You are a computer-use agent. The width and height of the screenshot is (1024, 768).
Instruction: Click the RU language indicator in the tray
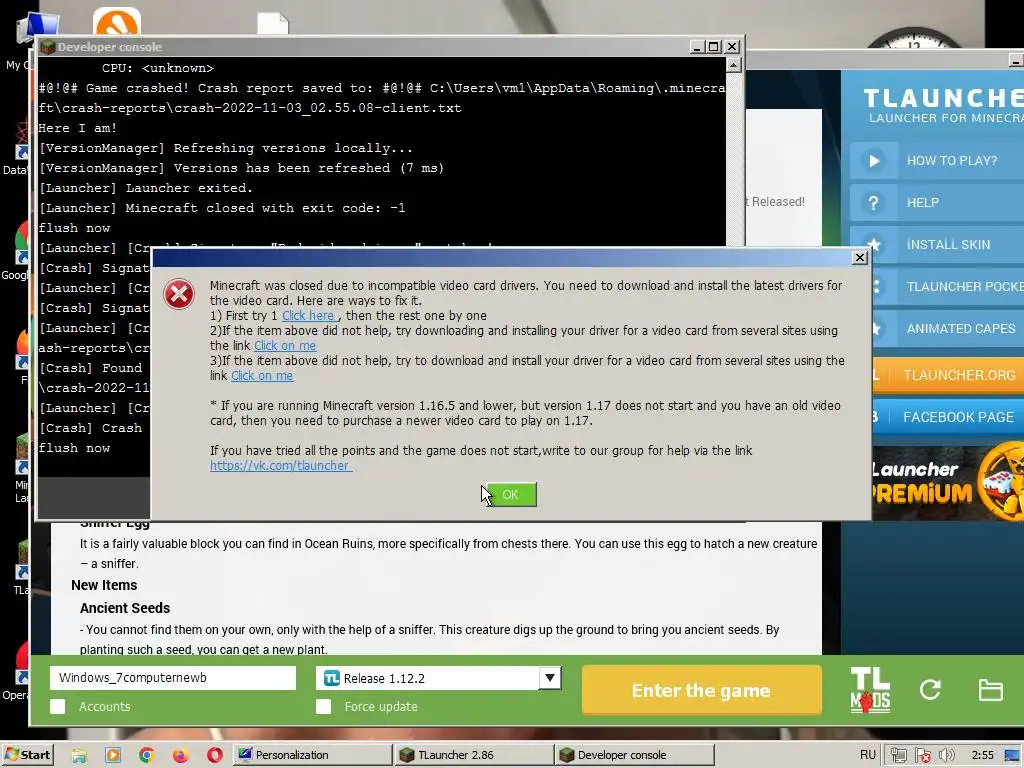point(867,755)
